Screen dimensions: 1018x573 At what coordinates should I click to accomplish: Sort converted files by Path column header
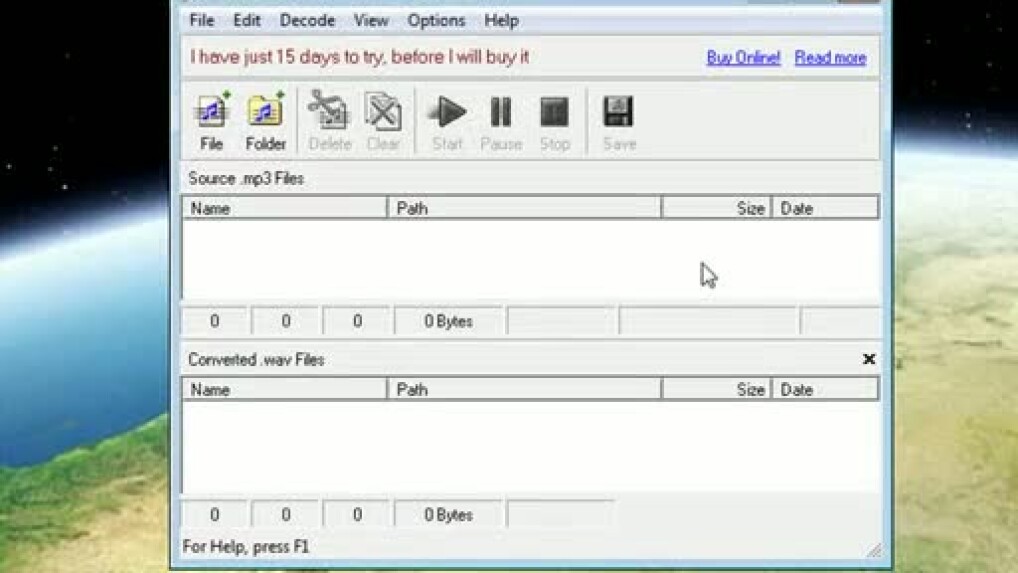click(x=524, y=389)
